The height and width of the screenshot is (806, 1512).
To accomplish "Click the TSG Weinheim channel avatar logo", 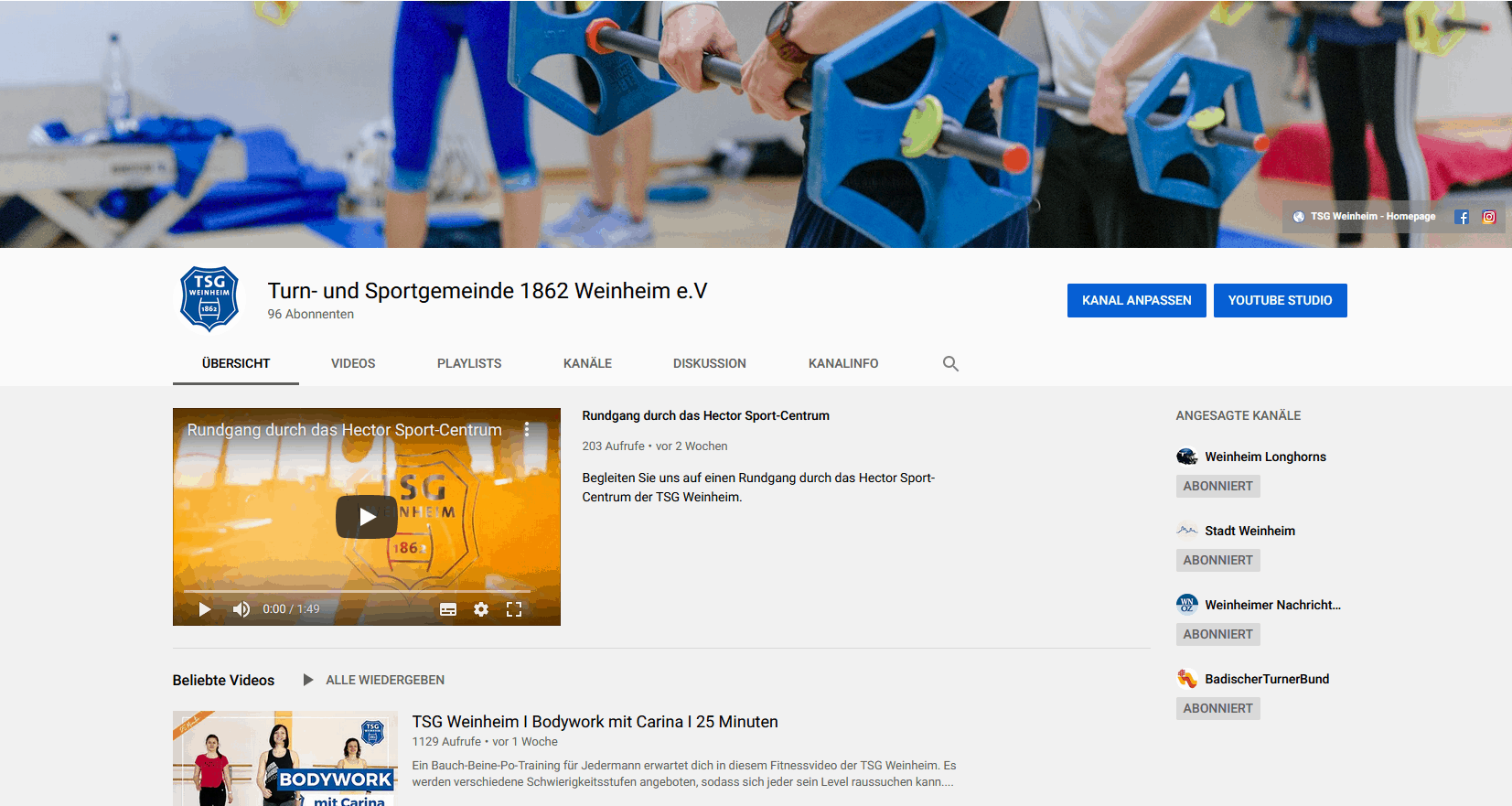I will [x=209, y=298].
